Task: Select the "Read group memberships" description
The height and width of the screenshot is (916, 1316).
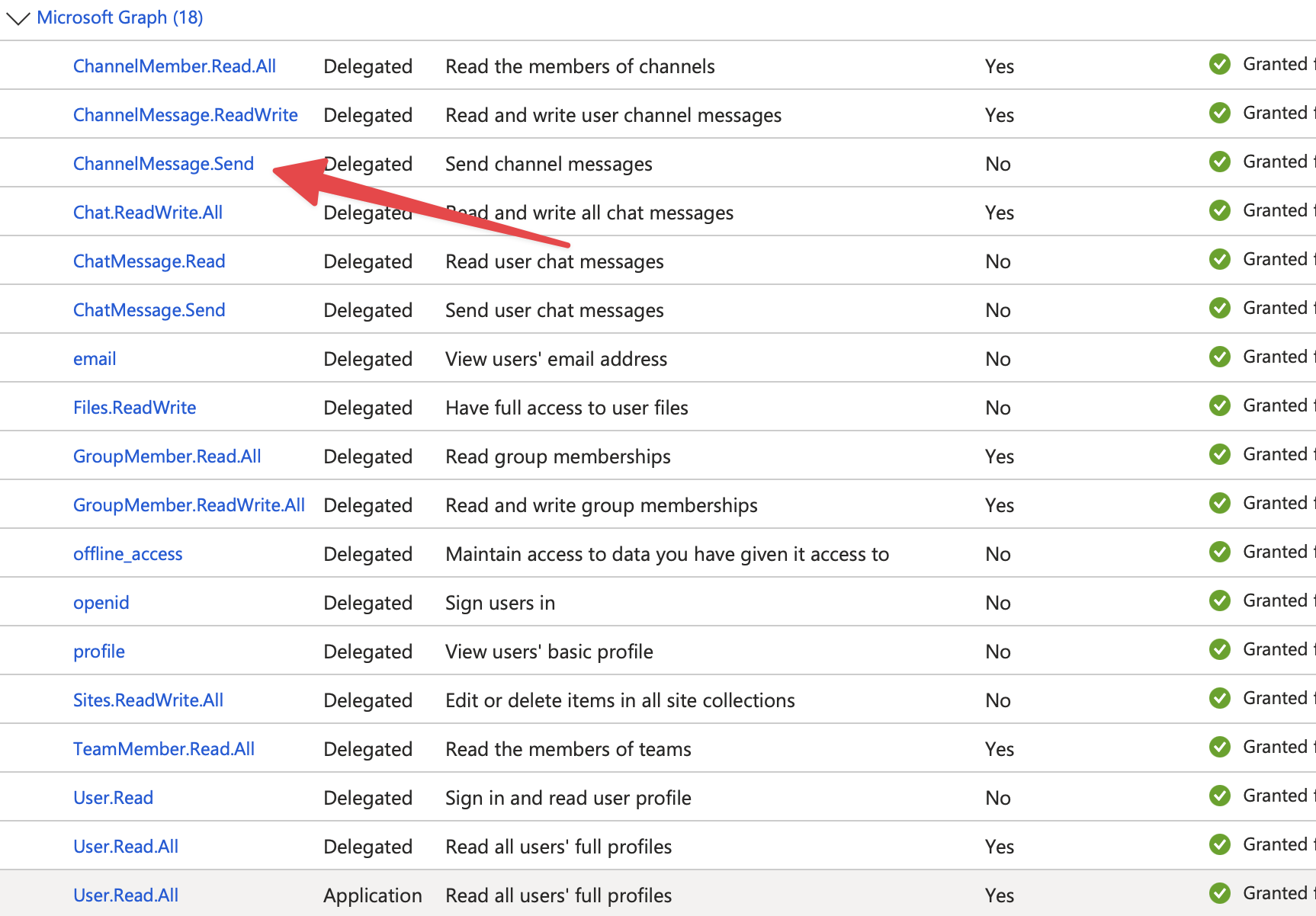Action: tap(558, 456)
